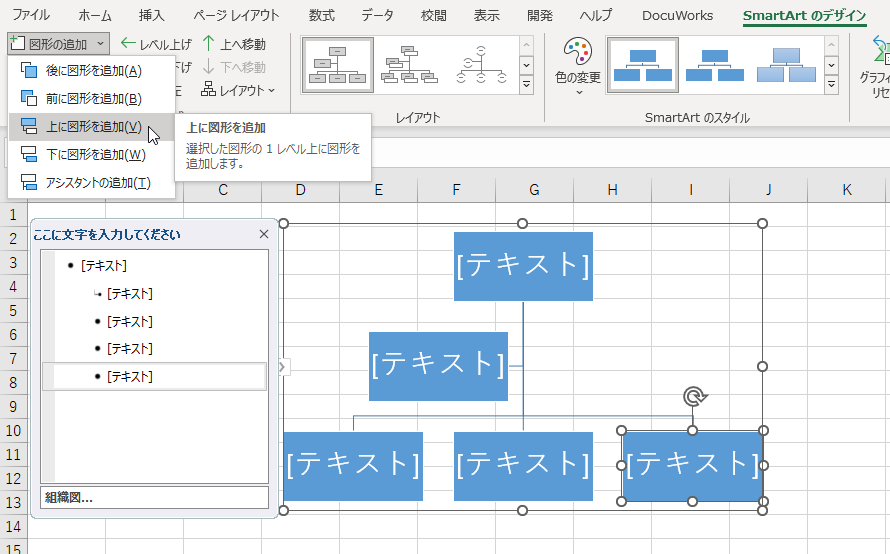Close the SmartArt text pane
This screenshot has height=554, width=890.
pos(264,234)
